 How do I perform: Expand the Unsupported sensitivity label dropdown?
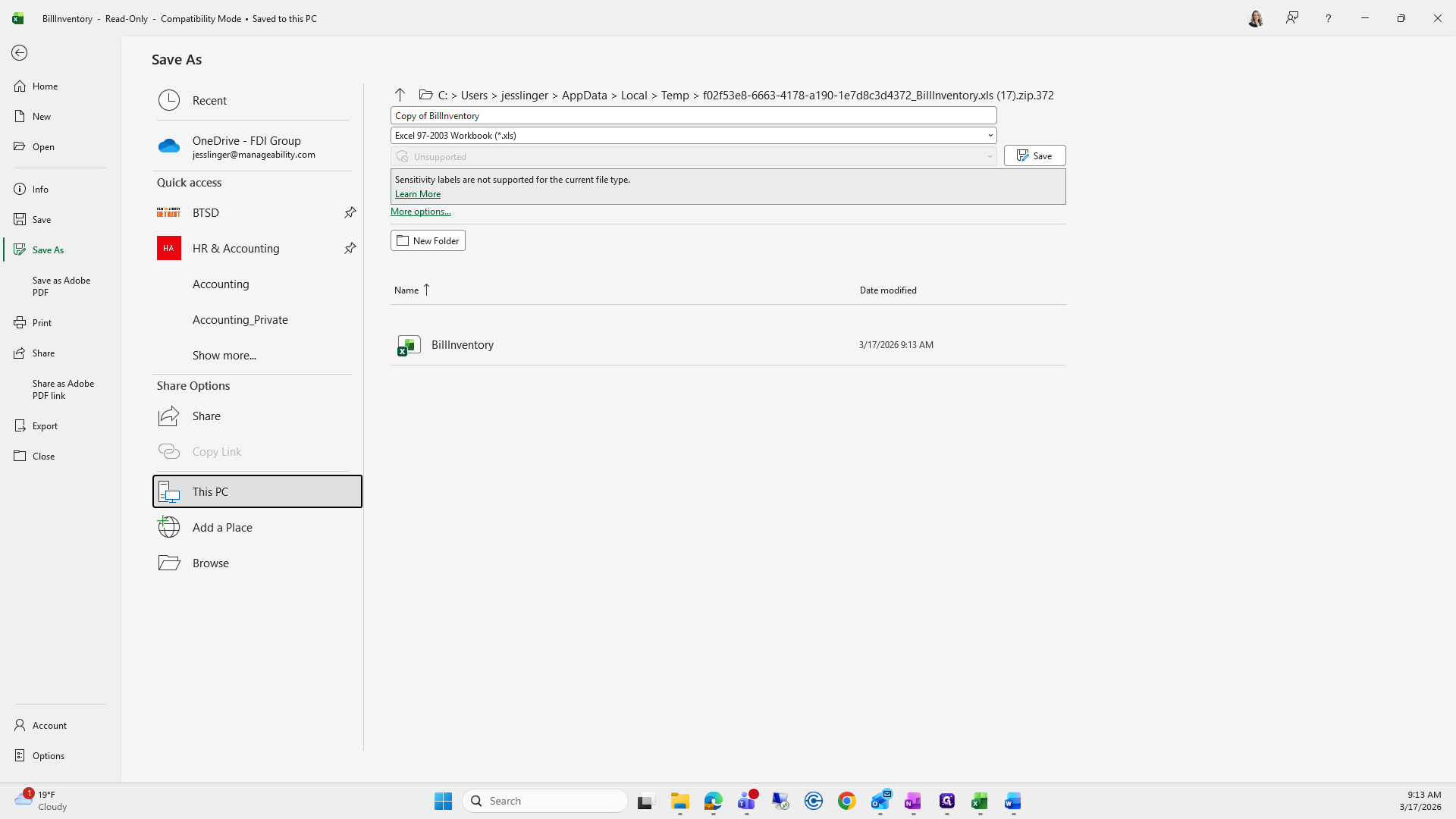click(989, 157)
